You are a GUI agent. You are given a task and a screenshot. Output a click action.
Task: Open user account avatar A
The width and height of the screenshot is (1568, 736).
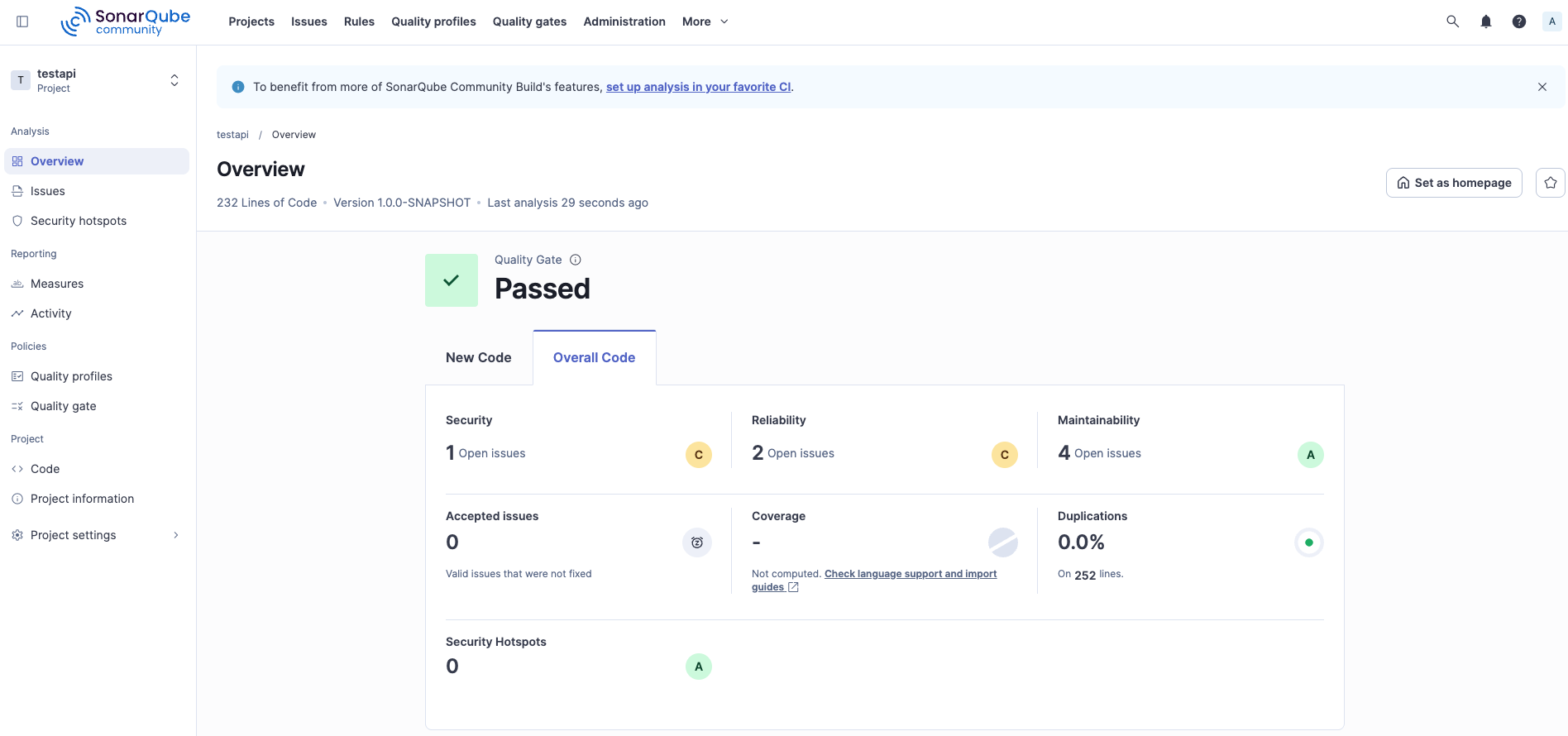[1551, 22]
